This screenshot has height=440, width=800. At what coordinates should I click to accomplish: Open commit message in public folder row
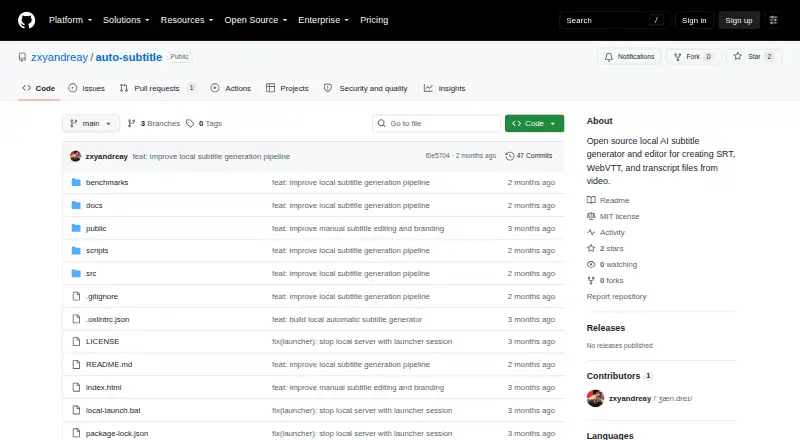(x=358, y=228)
